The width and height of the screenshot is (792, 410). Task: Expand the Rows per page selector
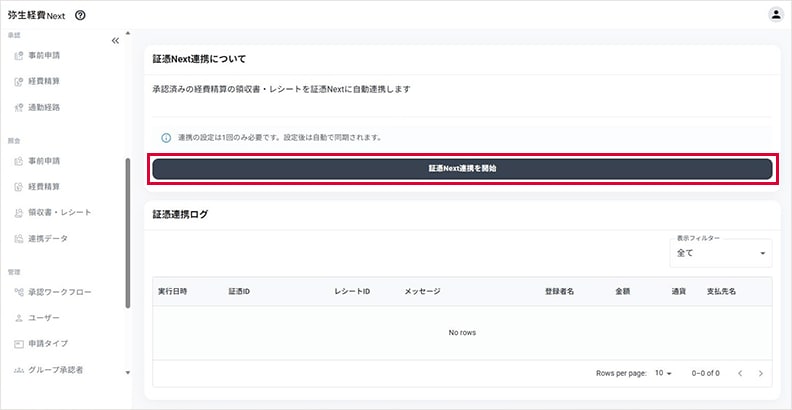(x=663, y=373)
